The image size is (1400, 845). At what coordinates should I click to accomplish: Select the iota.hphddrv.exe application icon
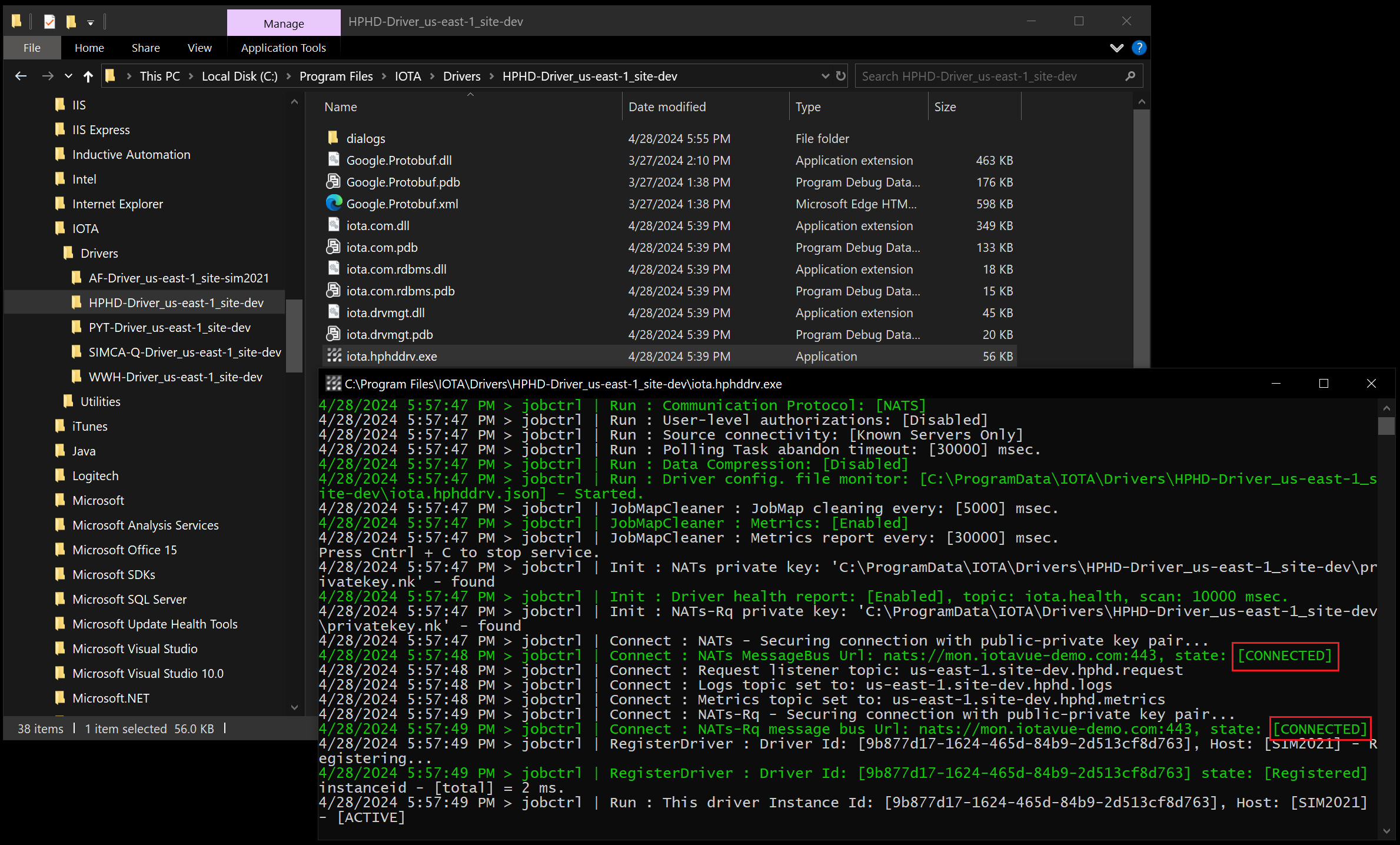[x=334, y=355]
